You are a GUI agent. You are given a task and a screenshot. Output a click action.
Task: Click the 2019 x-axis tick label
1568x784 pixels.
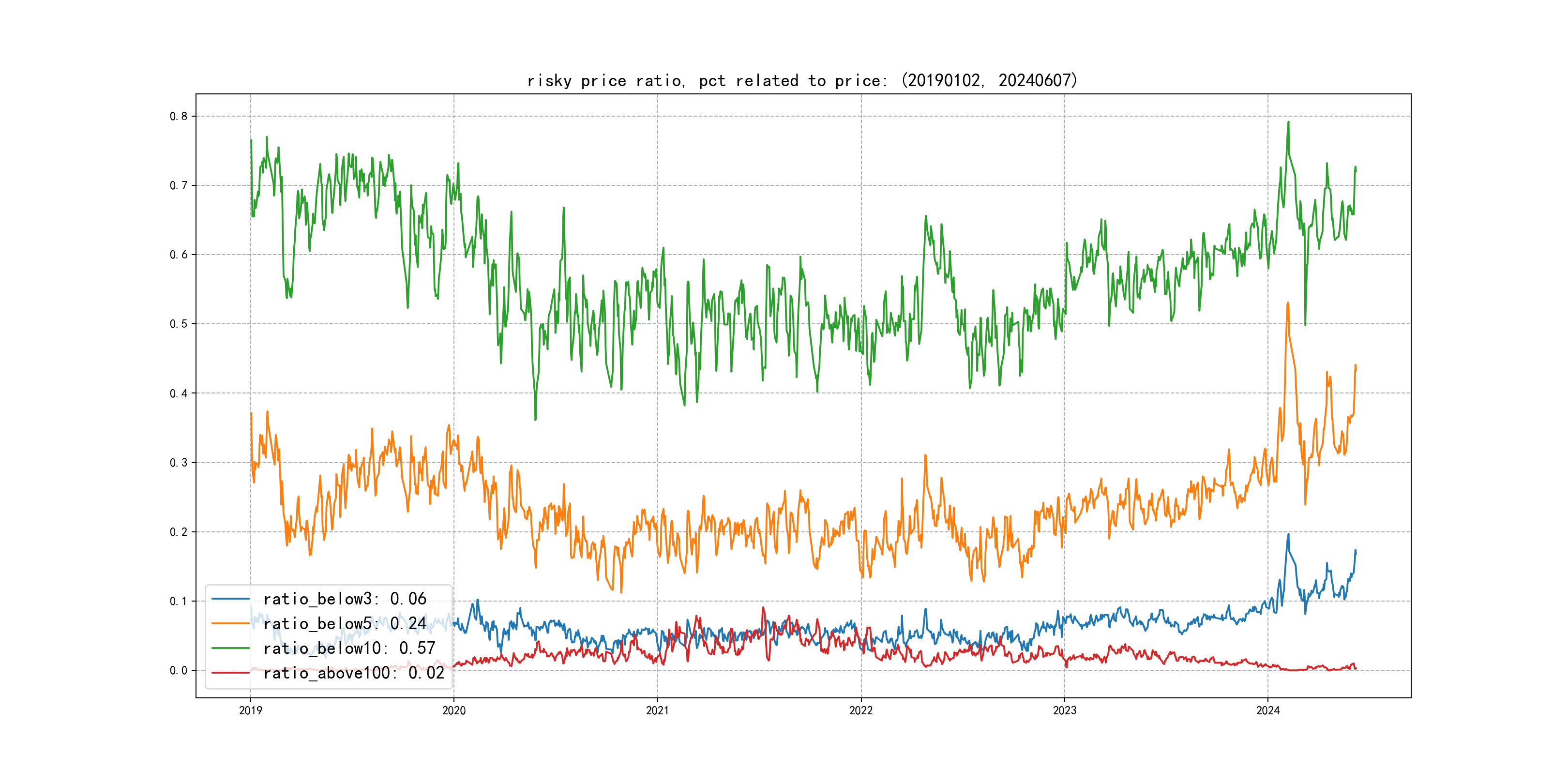[x=250, y=710]
